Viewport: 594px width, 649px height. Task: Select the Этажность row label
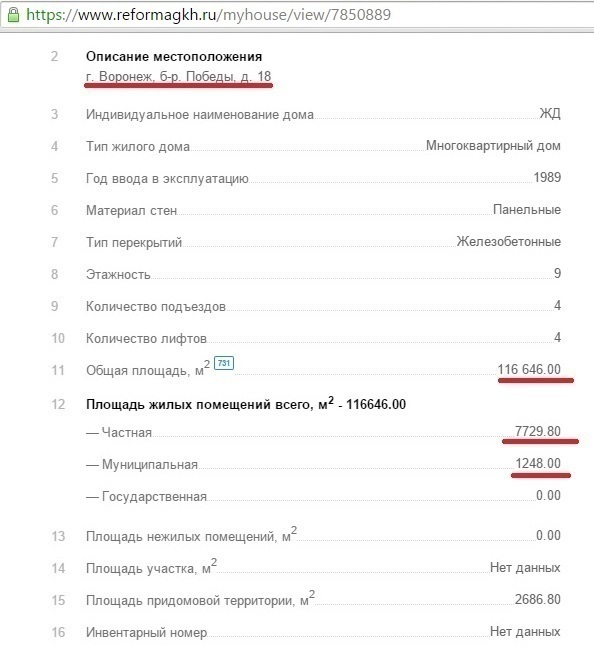pos(118,274)
